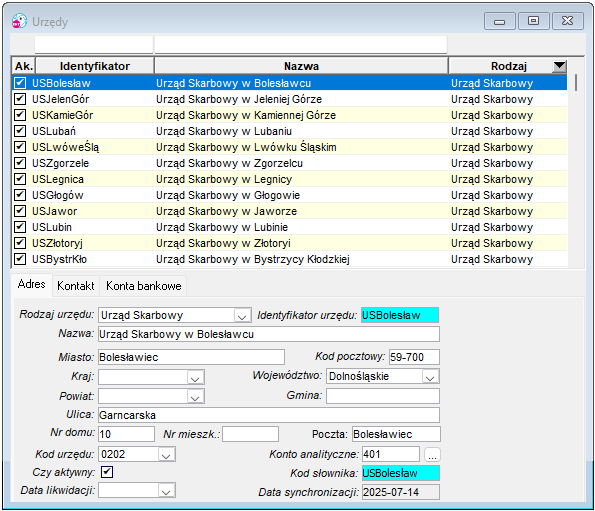595x511 pixels.
Task: Click the Kod słownika field
Action: (401, 473)
